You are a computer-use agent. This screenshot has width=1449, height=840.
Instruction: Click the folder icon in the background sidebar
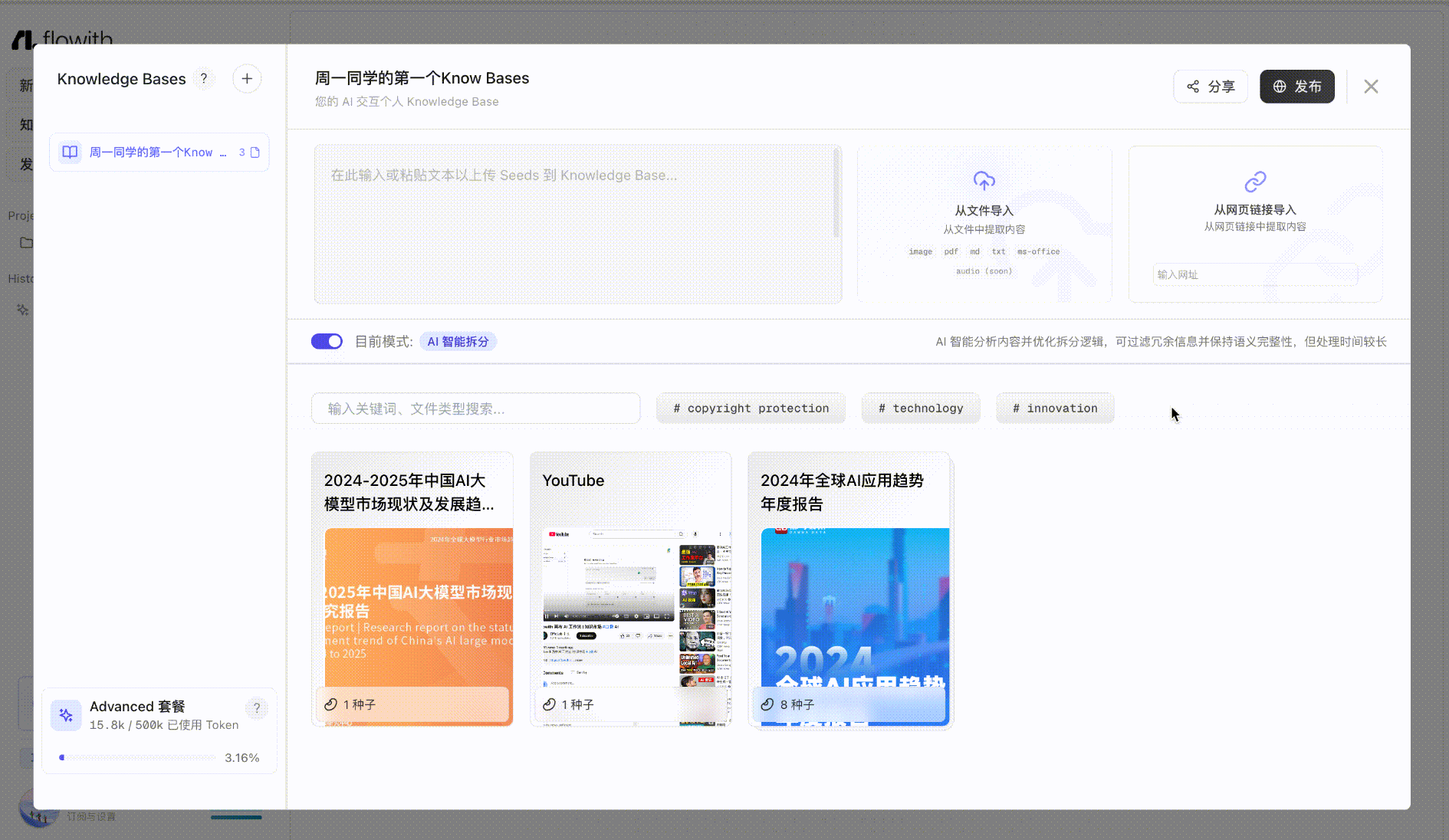click(26, 243)
